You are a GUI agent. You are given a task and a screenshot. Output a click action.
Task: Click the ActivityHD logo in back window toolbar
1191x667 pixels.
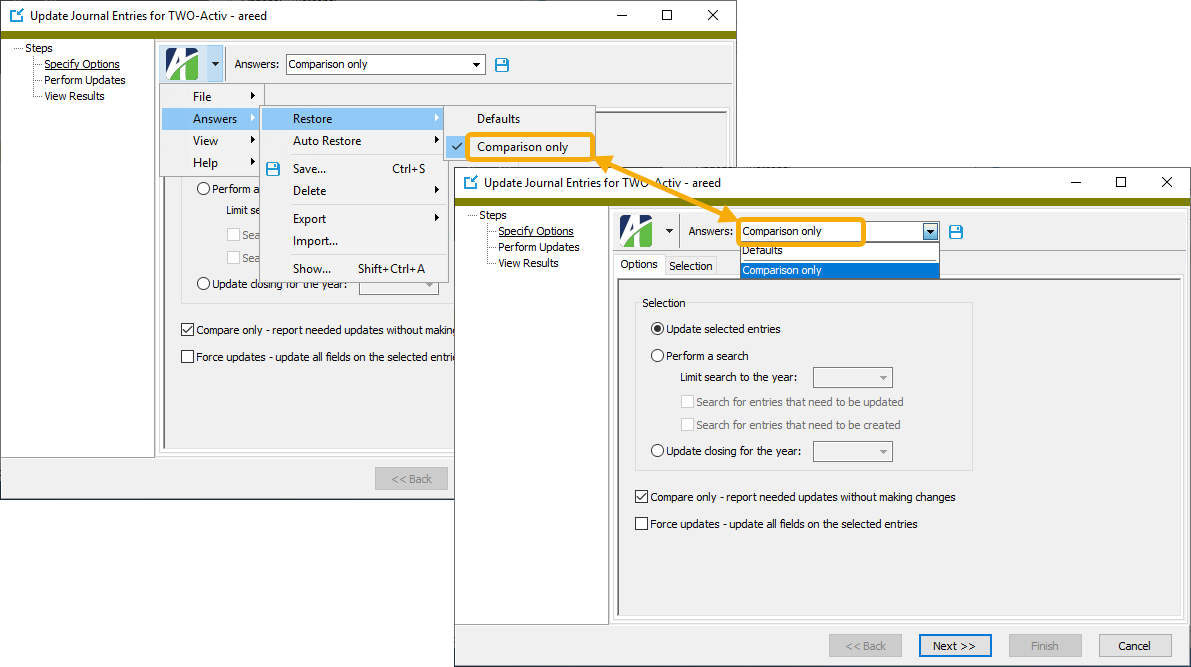pos(182,64)
